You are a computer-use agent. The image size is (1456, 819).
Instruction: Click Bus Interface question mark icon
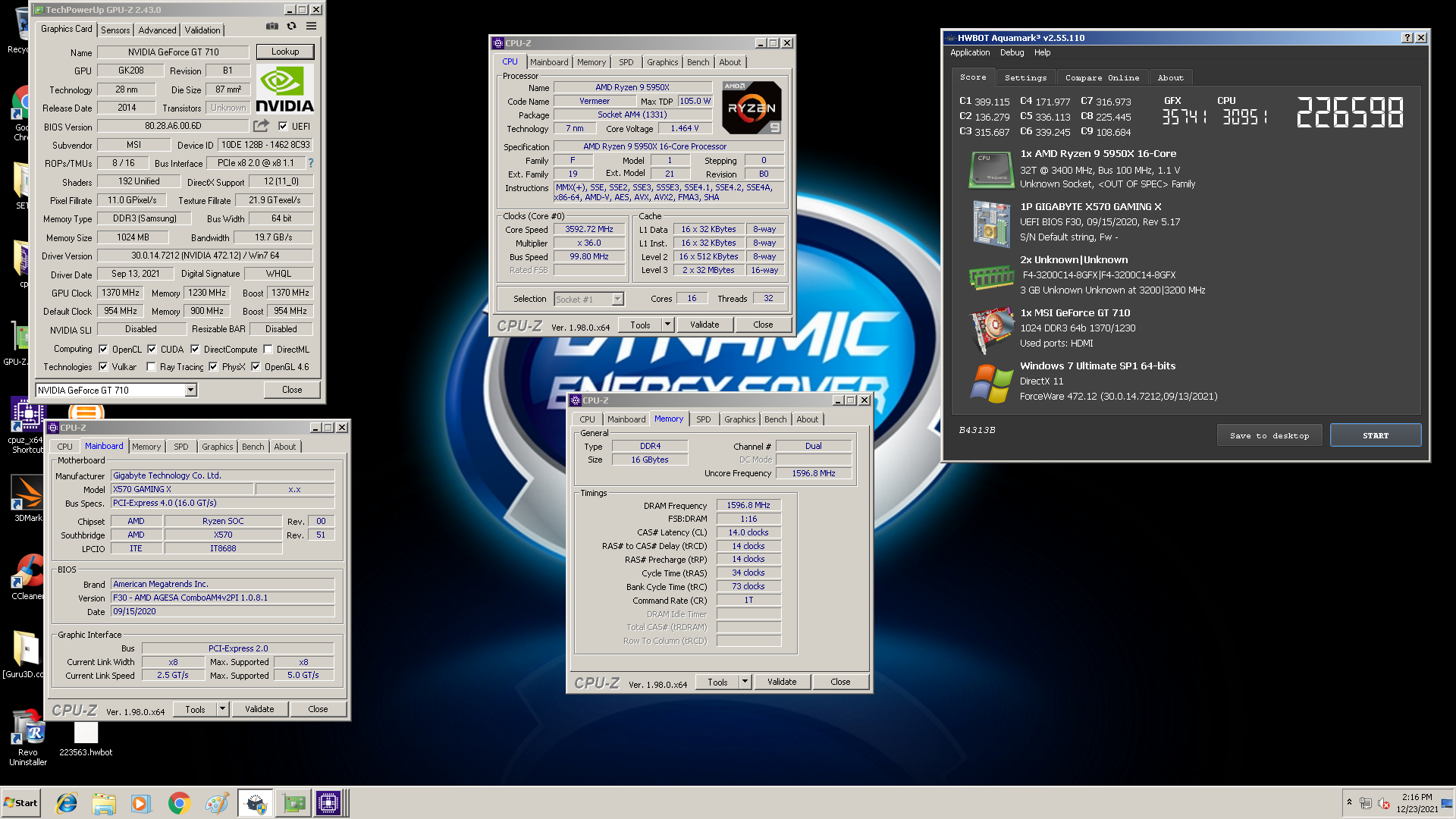point(310,163)
